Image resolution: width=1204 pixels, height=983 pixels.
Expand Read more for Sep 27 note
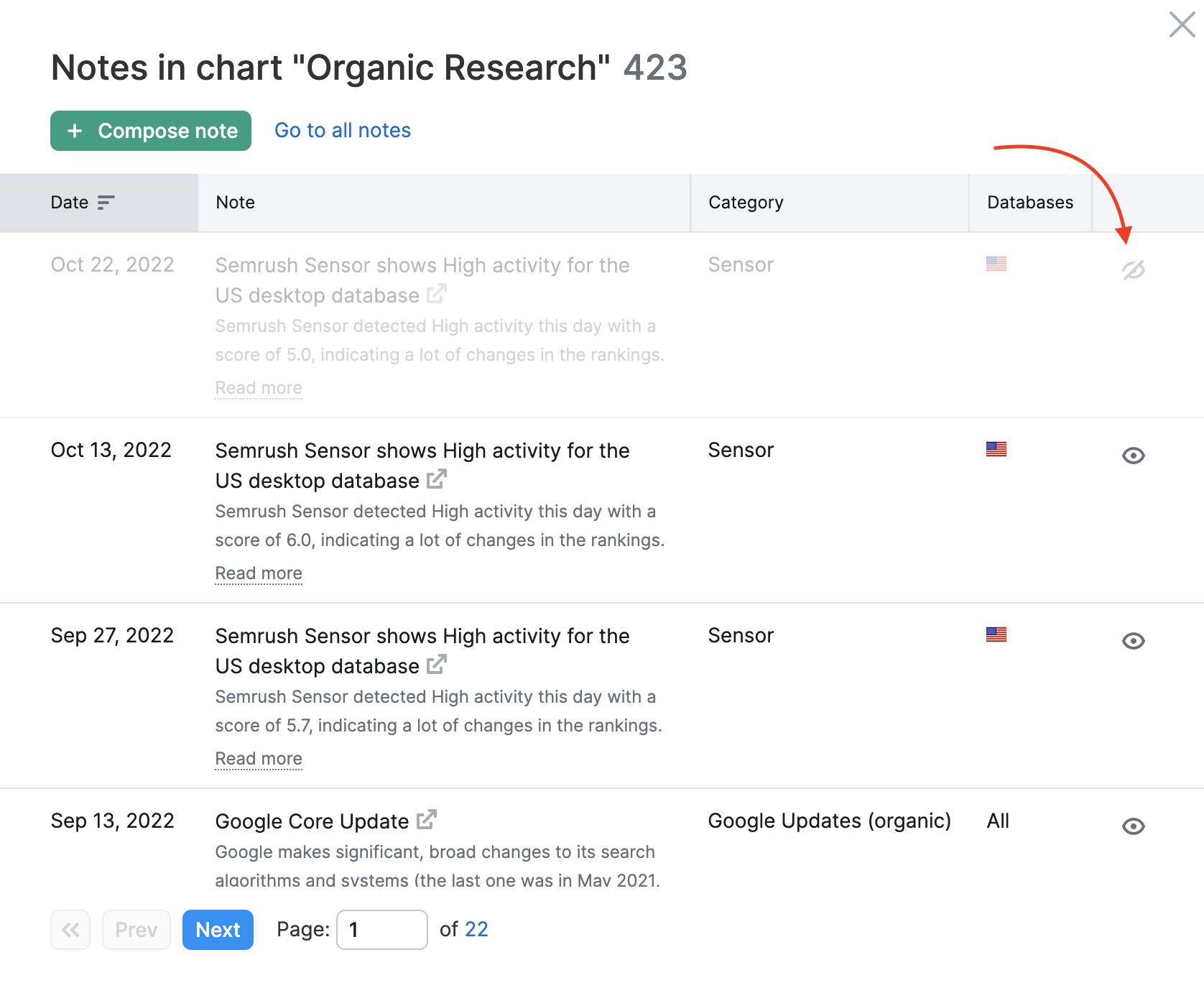pos(259,759)
